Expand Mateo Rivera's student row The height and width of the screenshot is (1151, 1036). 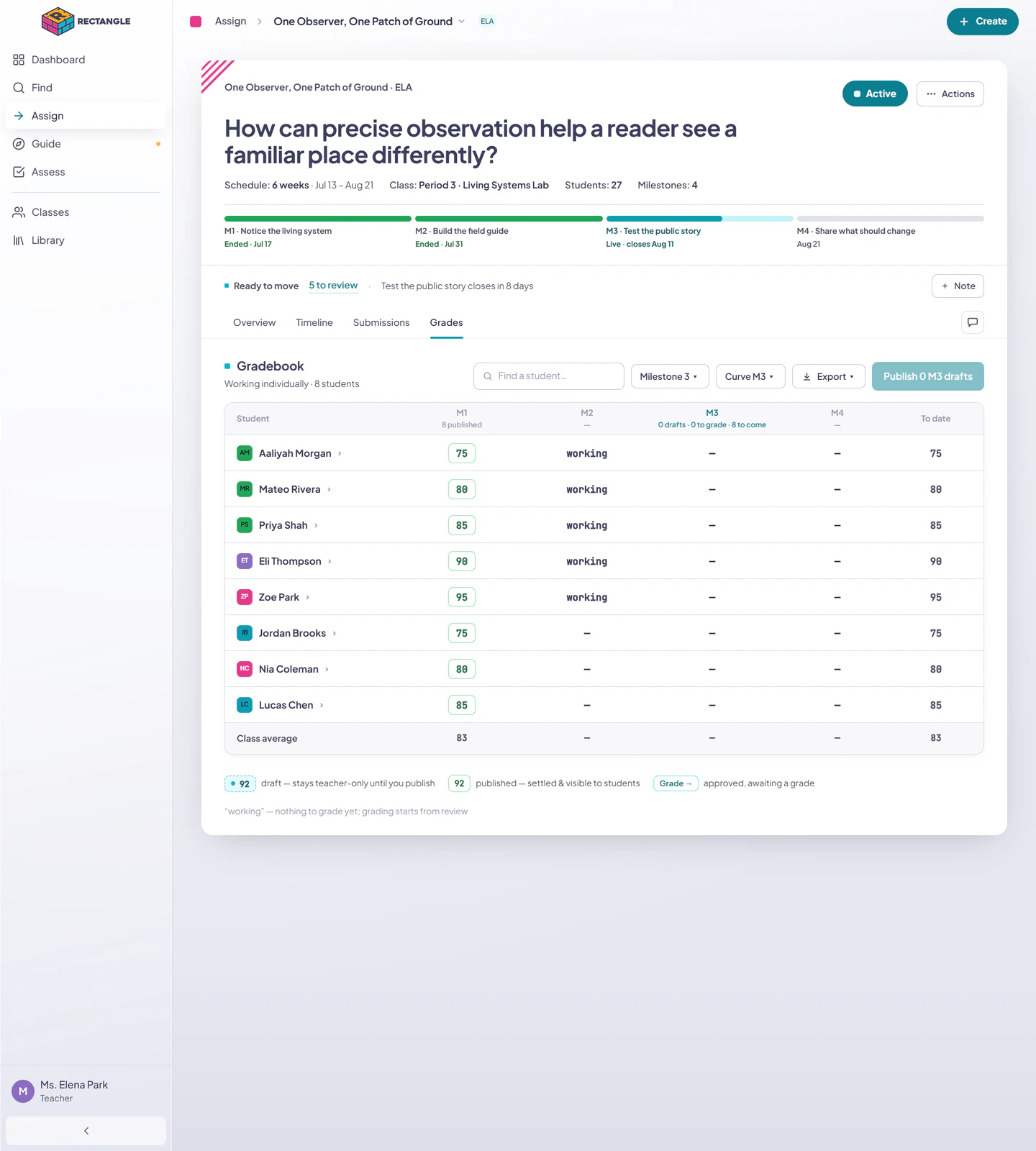point(329,490)
